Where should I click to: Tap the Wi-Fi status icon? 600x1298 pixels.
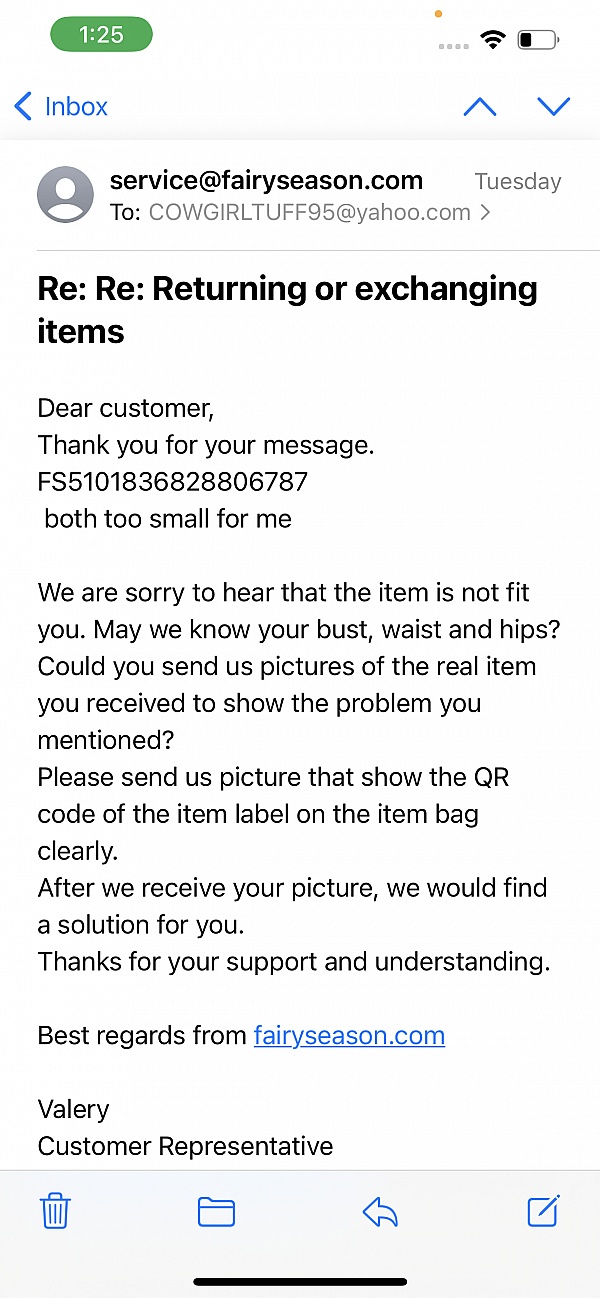(x=492, y=40)
